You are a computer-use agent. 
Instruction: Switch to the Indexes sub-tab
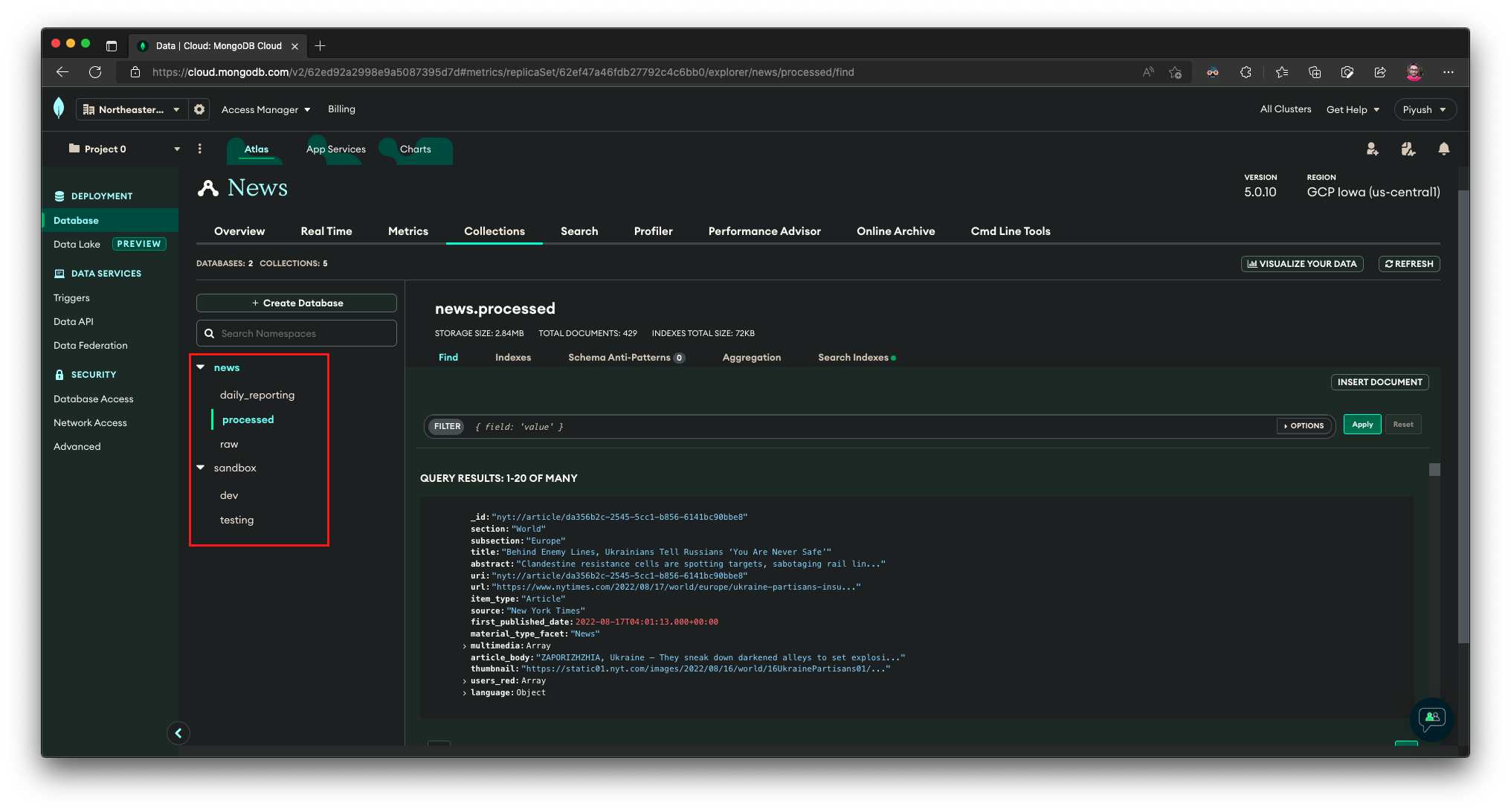pos(513,358)
